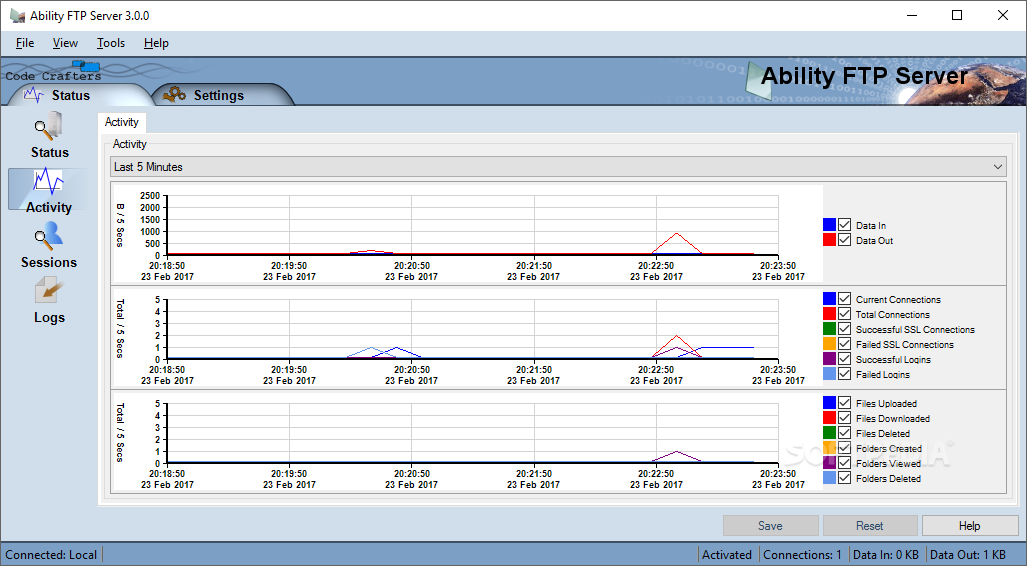Click the Help button at the bottom

969,525
